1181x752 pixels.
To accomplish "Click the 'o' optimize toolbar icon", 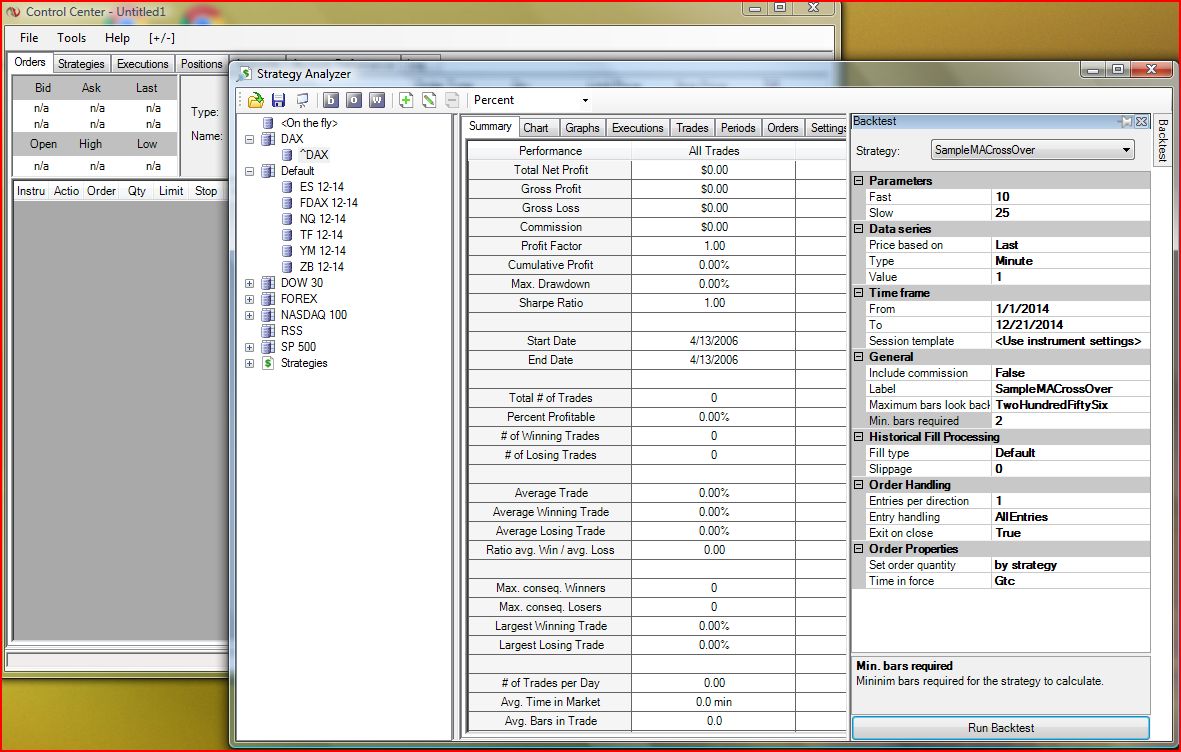I will pyautogui.click(x=353, y=99).
